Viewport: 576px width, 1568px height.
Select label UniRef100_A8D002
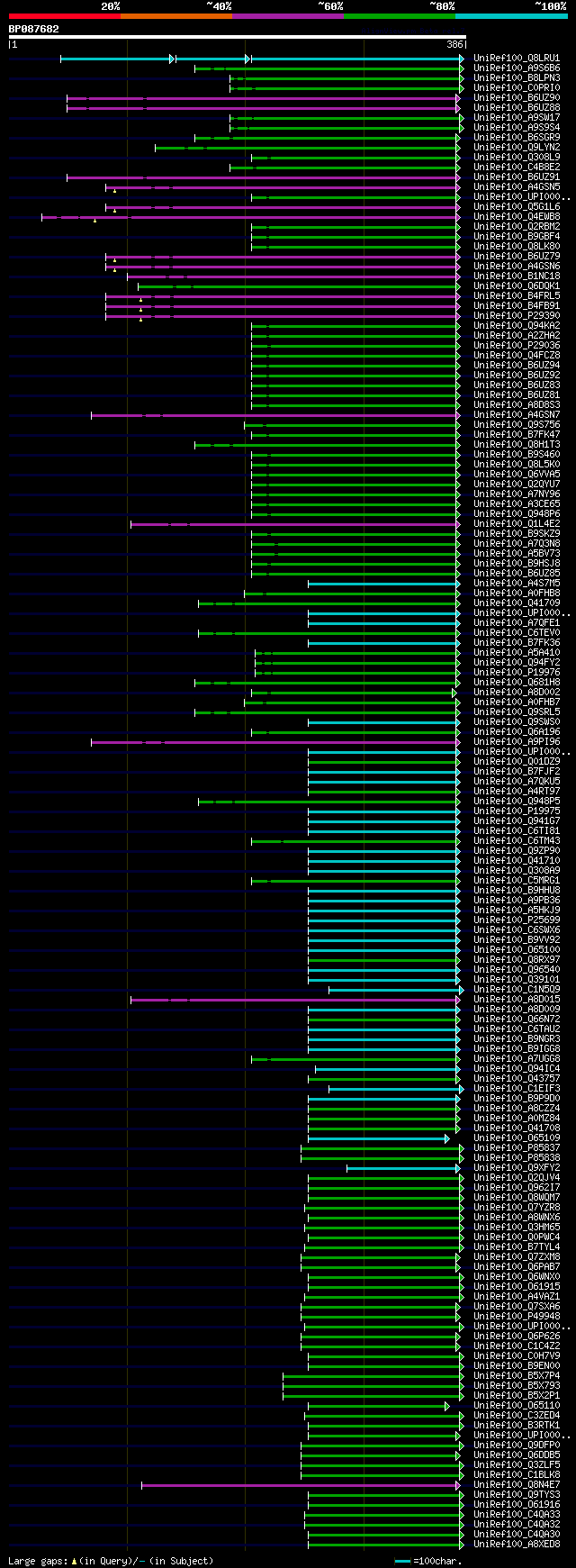(517, 693)
